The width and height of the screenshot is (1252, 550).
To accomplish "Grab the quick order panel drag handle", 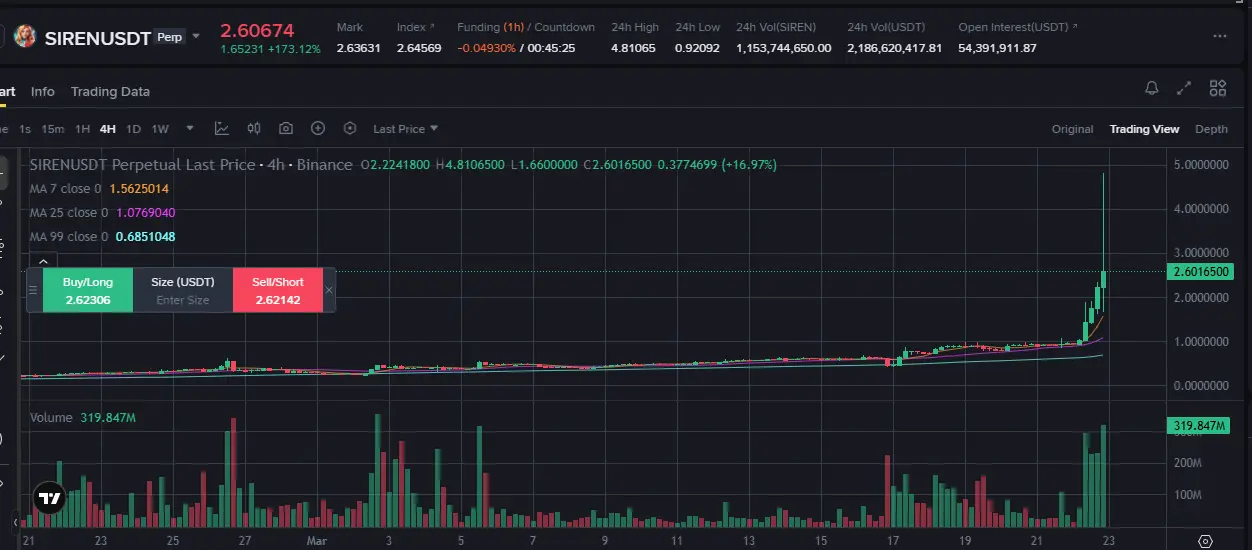I will coord(33,290).
